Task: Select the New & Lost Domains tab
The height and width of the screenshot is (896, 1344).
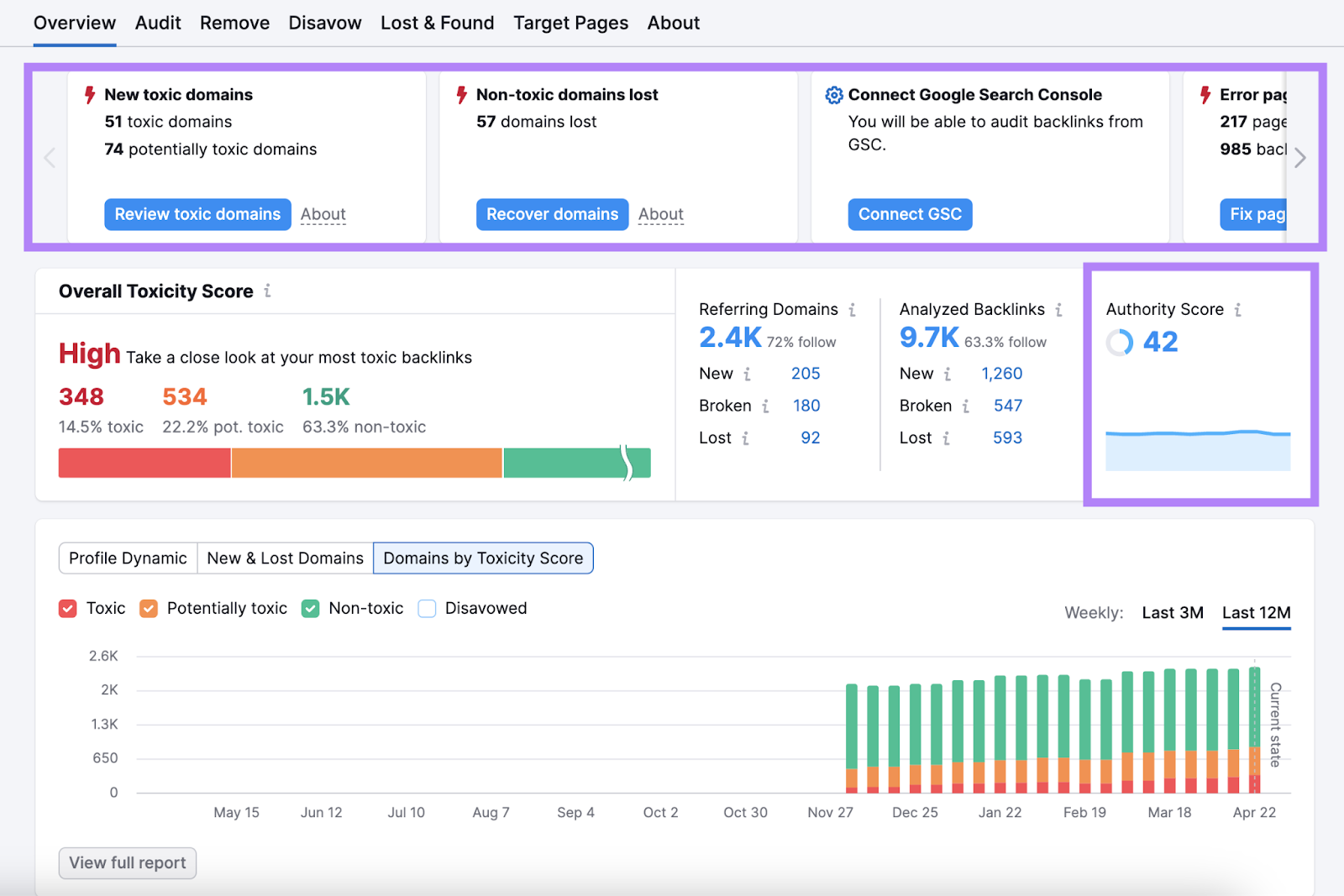Action: [285, 558]
